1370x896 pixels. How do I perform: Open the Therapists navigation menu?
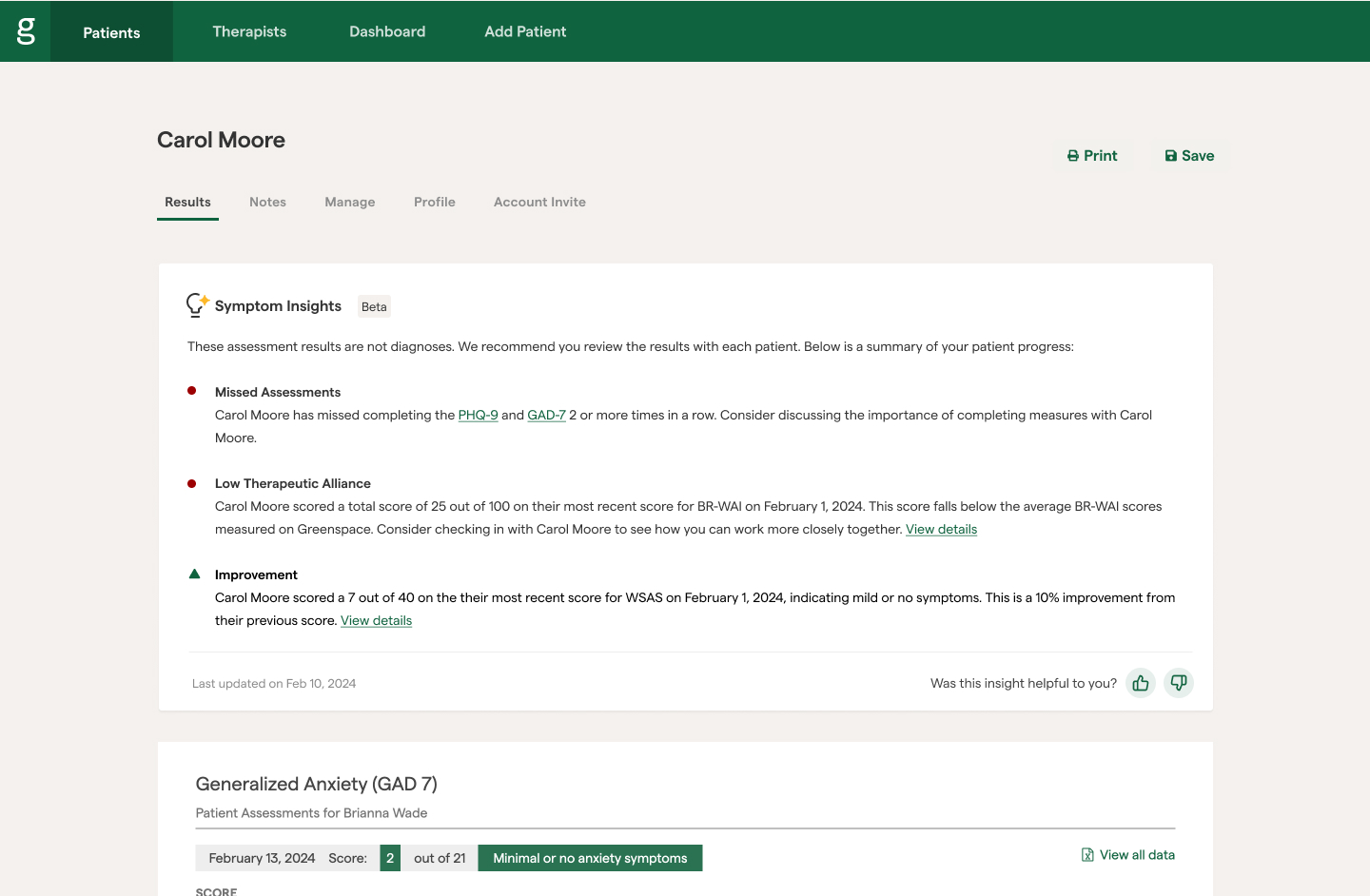pyautogui.click(x=249, y=31)
